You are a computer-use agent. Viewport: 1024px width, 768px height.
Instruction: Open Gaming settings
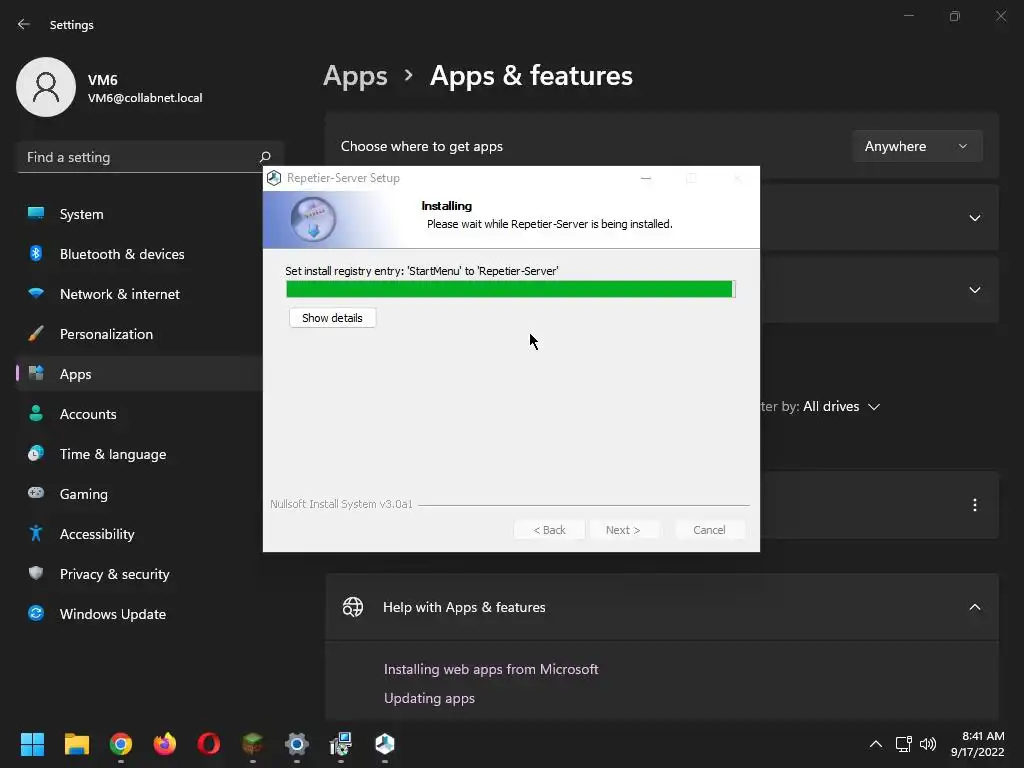click(x=140, y=494)
